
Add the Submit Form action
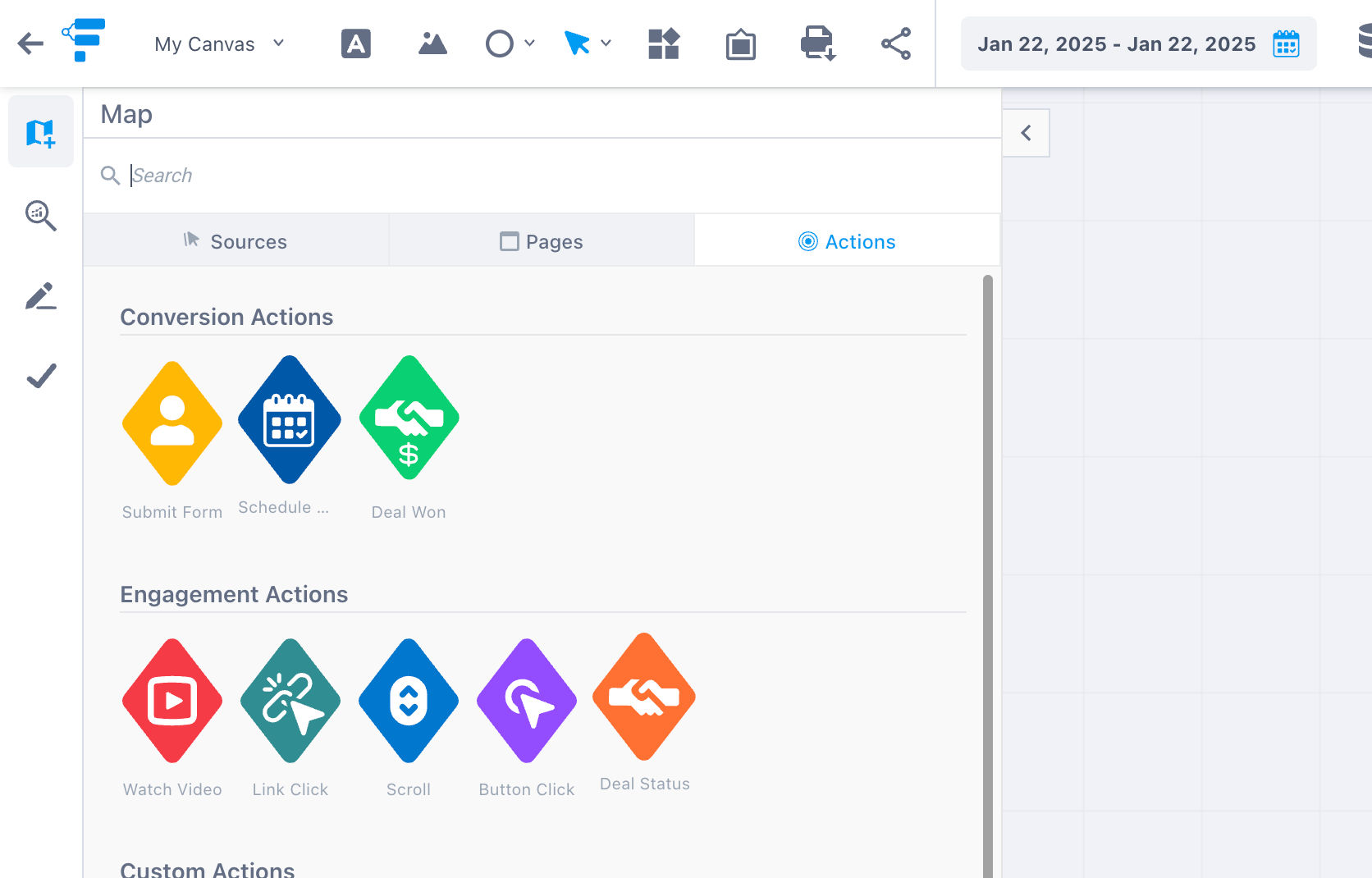[x=172, y=423]
